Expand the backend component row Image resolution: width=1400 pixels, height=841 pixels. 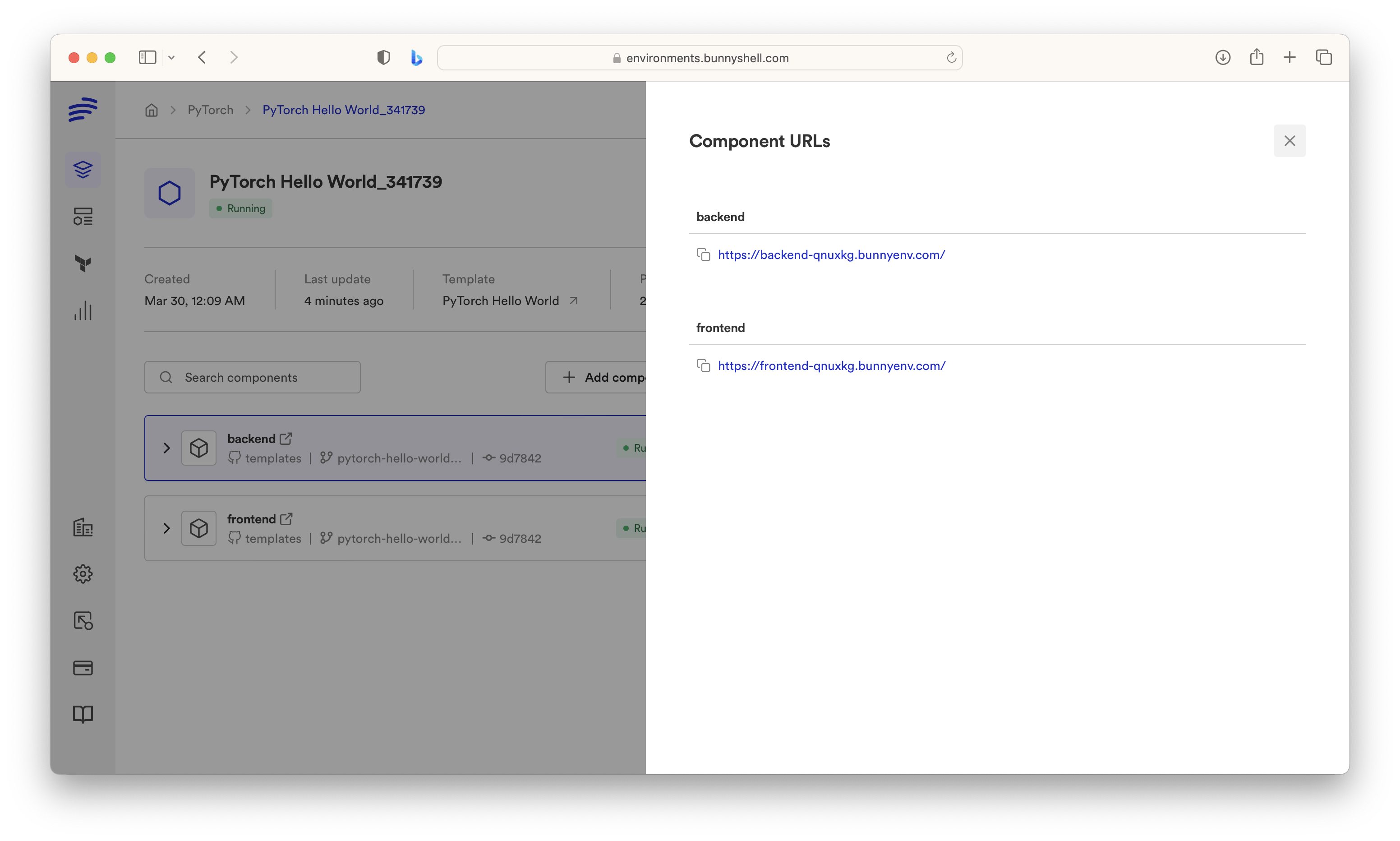click(x=166, y=448)
